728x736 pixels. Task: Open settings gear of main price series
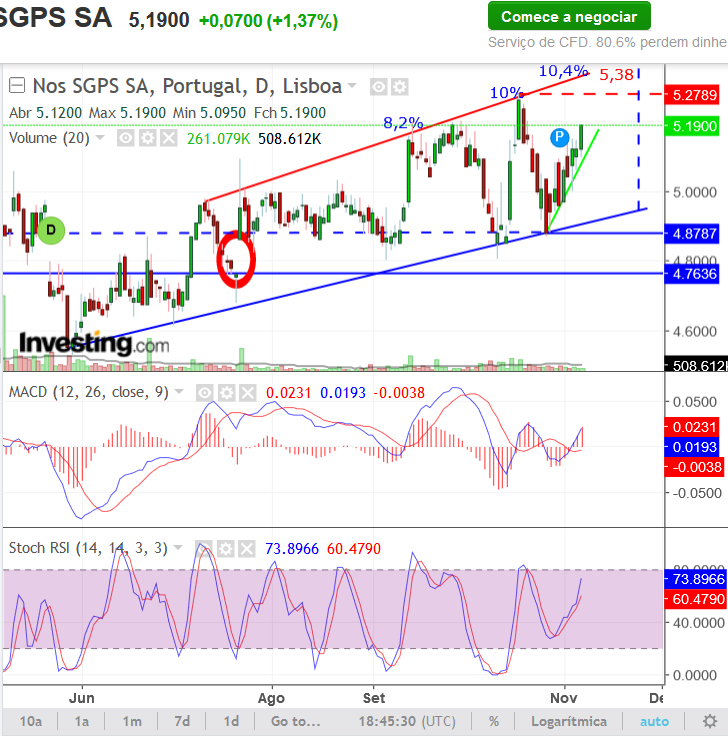tap(399, 87)
